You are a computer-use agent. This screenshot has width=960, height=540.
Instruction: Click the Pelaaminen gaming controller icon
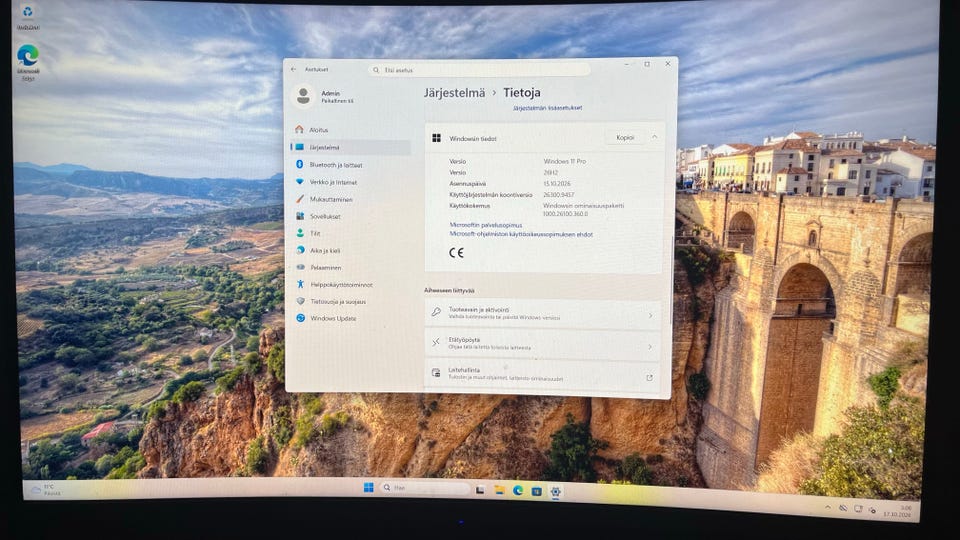point(300,268)
